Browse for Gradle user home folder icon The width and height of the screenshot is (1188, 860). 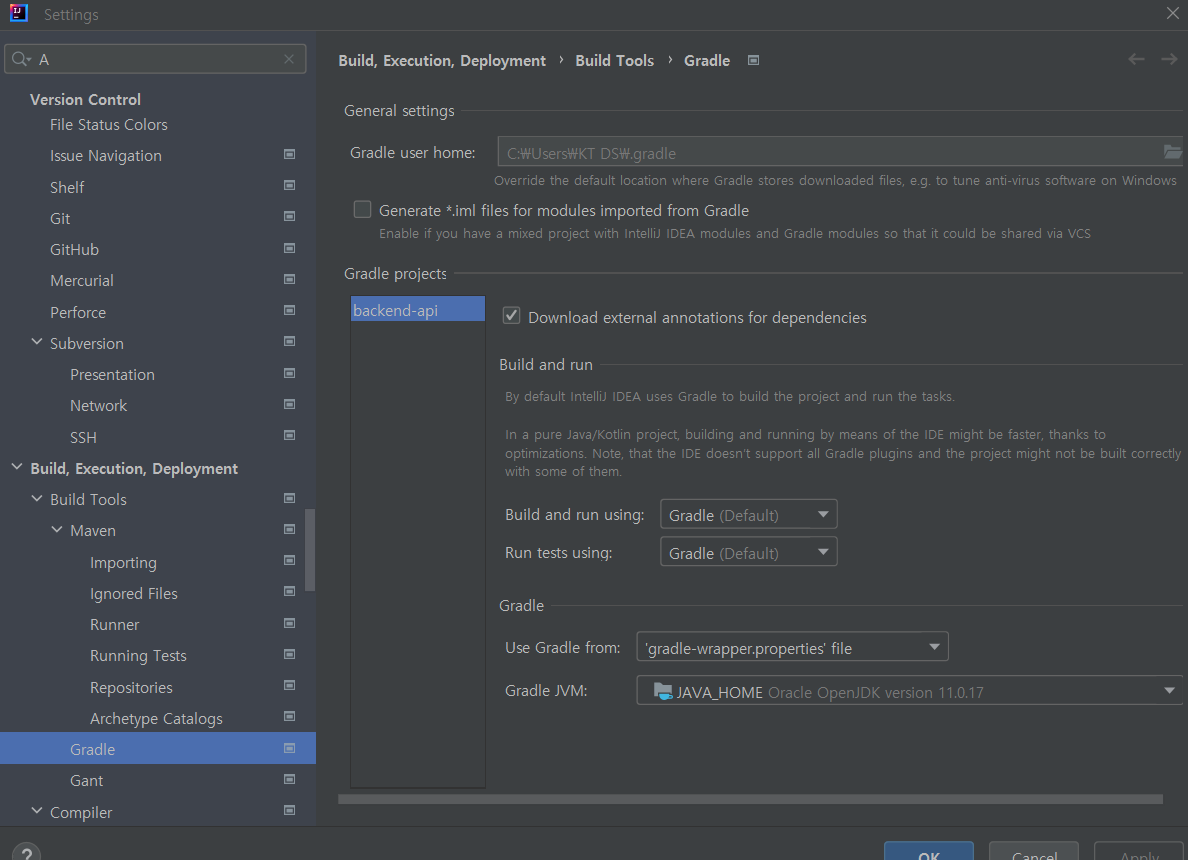(x=1171, y=152)
